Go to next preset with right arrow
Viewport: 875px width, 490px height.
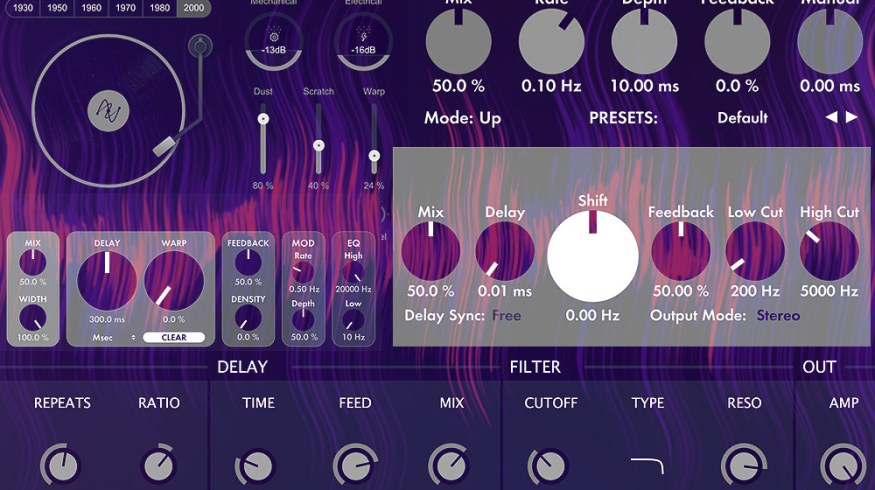(852, 118)
